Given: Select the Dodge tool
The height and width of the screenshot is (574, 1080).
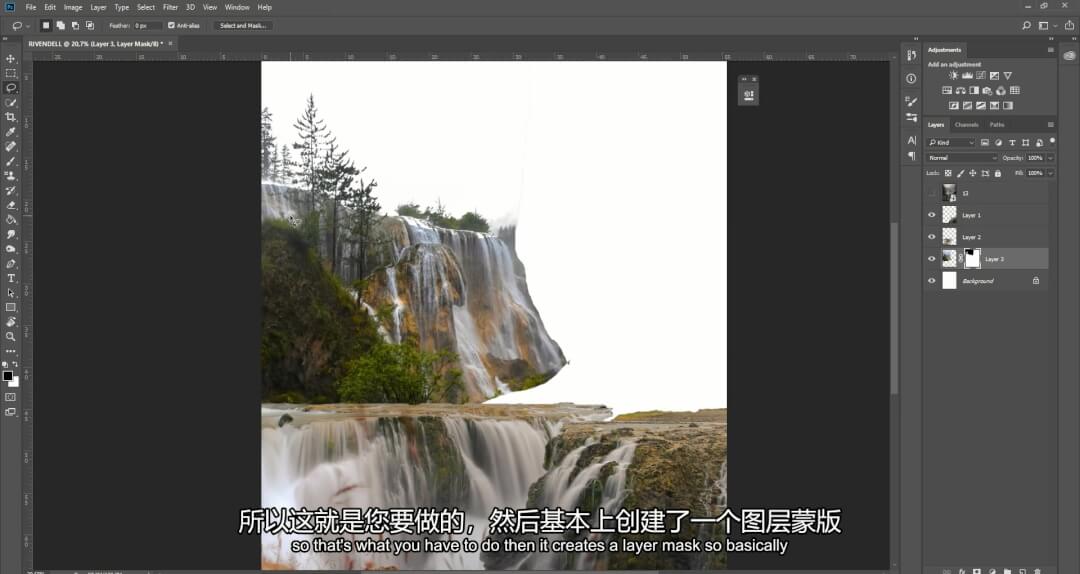Looking at the screenshot, I should click(10, 249).
